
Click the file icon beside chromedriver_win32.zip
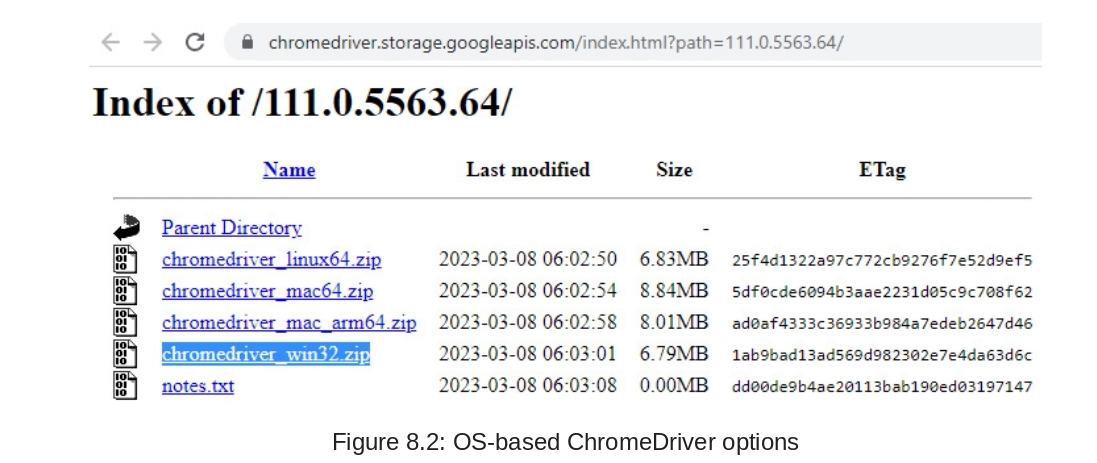tap(125, 353)
